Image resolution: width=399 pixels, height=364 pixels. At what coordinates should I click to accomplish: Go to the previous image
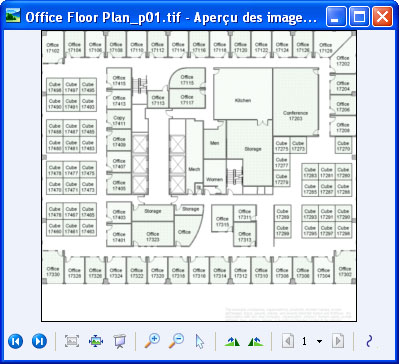tap(15, 341)
